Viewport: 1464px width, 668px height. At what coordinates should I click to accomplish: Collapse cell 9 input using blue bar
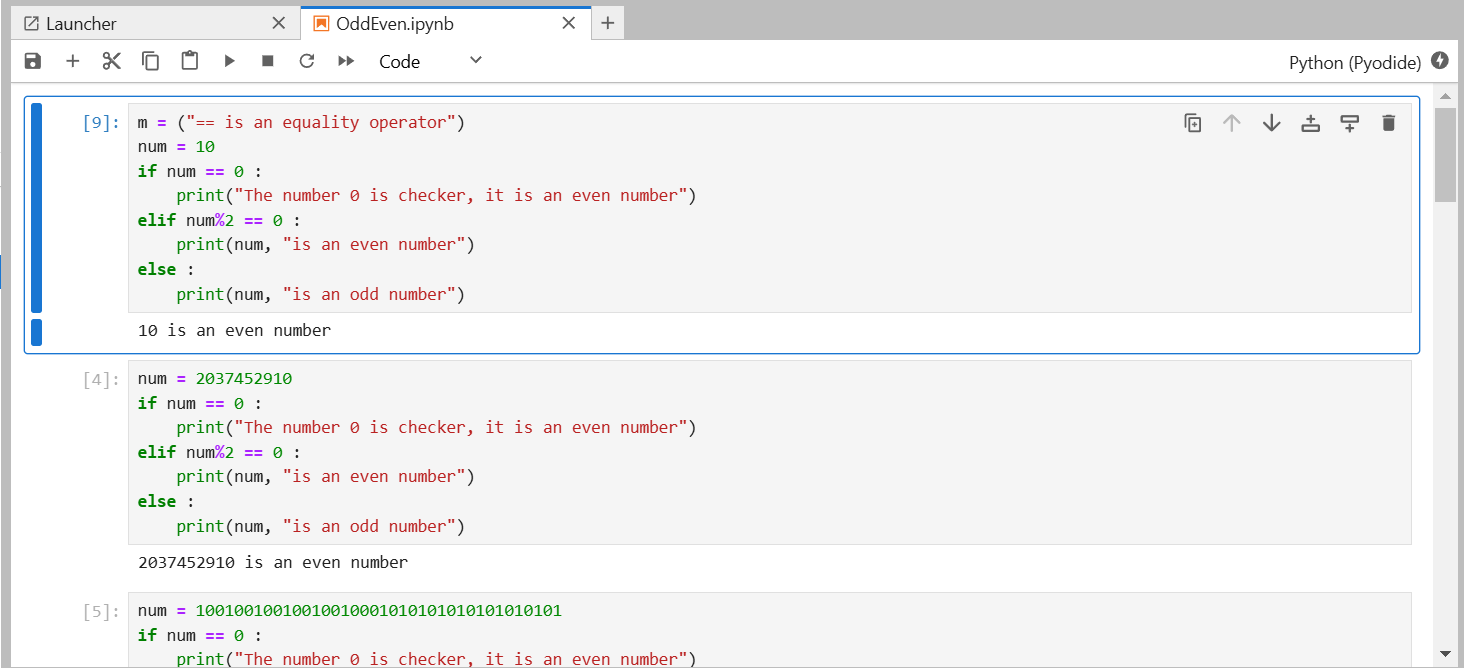[36, 208]
